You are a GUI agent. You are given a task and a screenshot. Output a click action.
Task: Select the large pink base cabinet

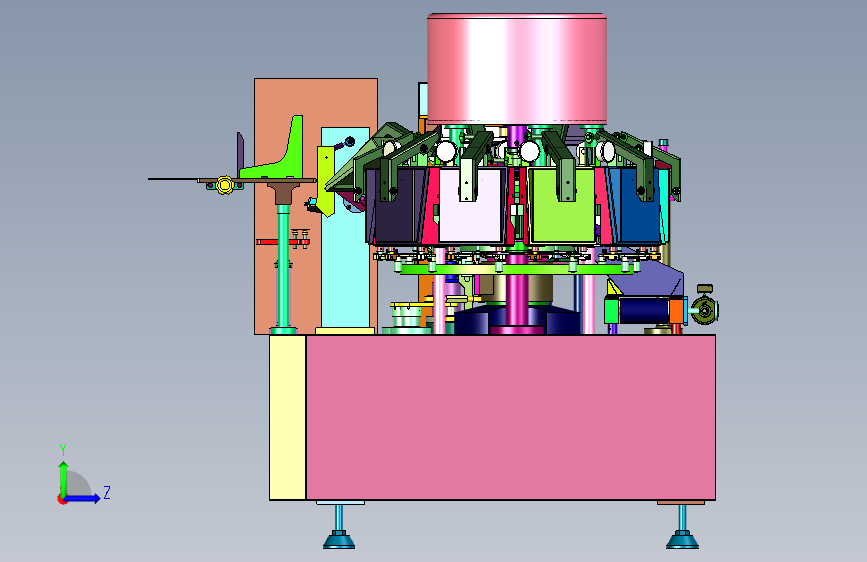tap(510, 418)
